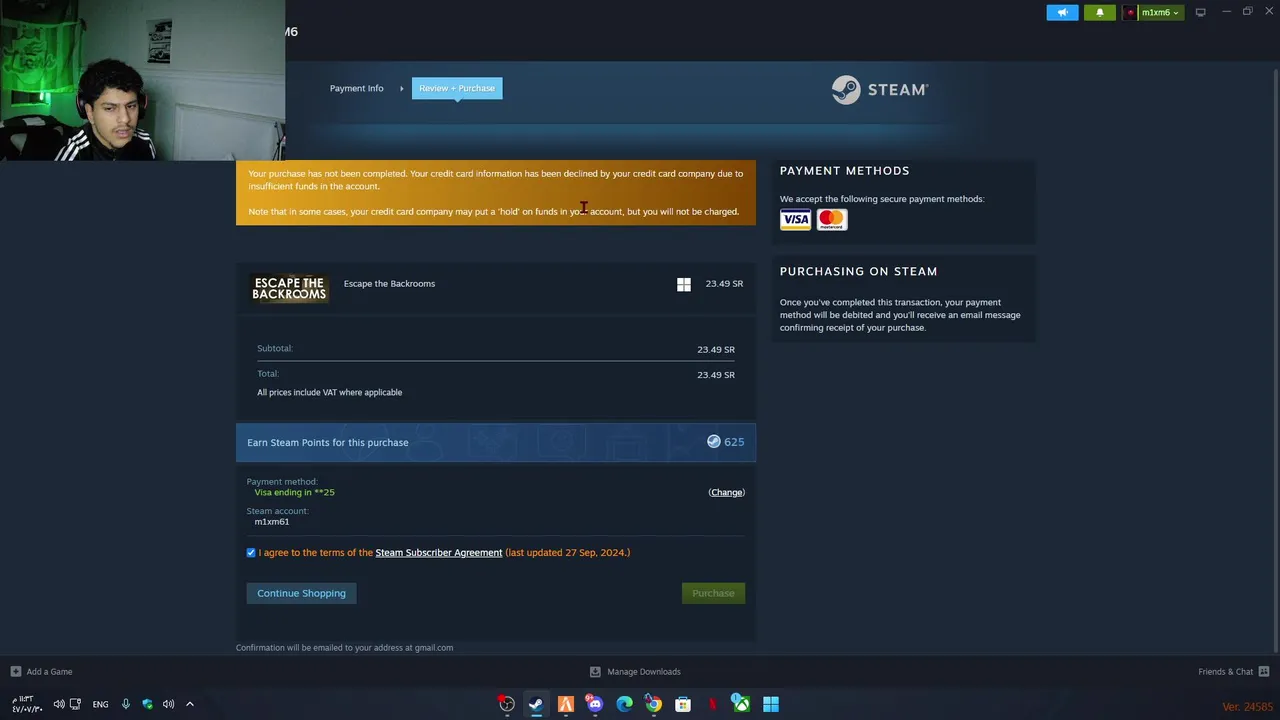Click the tray icon right of microphone
Screen dimensions: 1280x720
point(147,704)
